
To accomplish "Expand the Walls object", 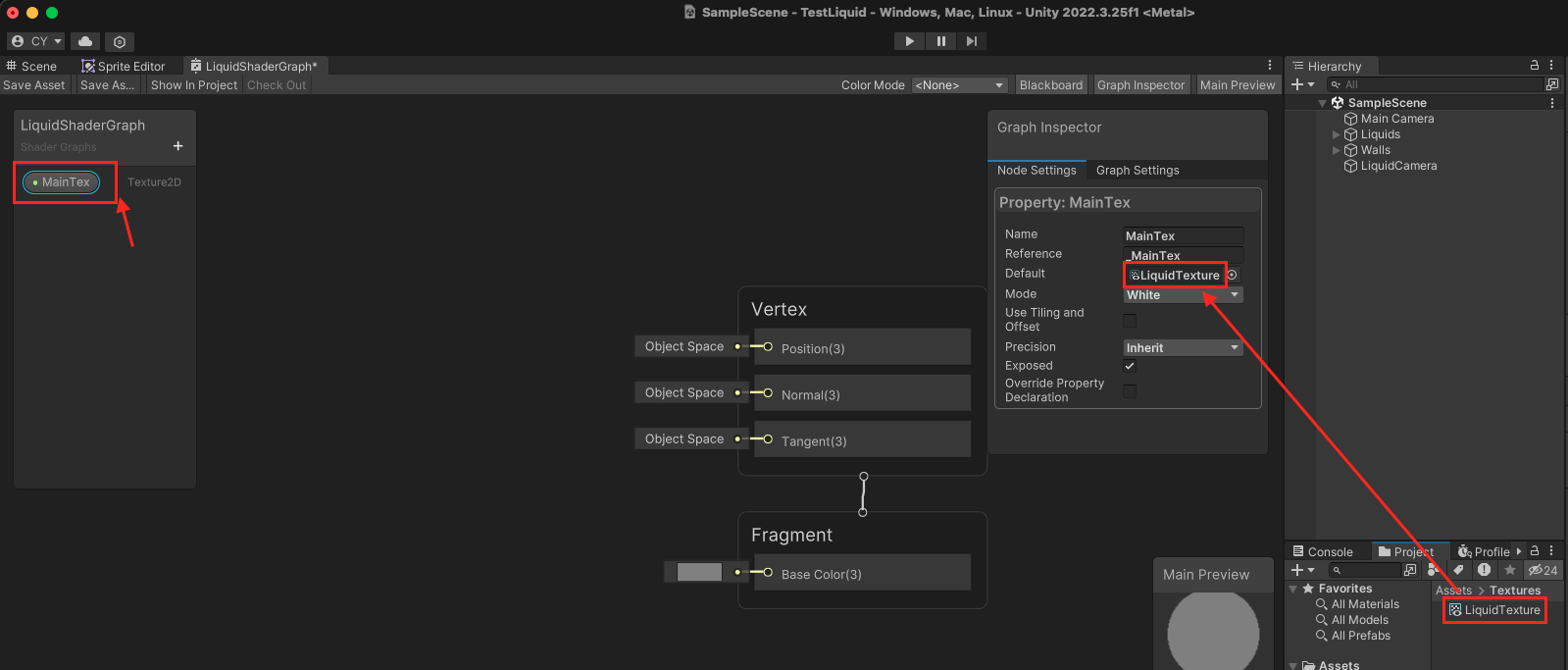I will pos(1336,150).
